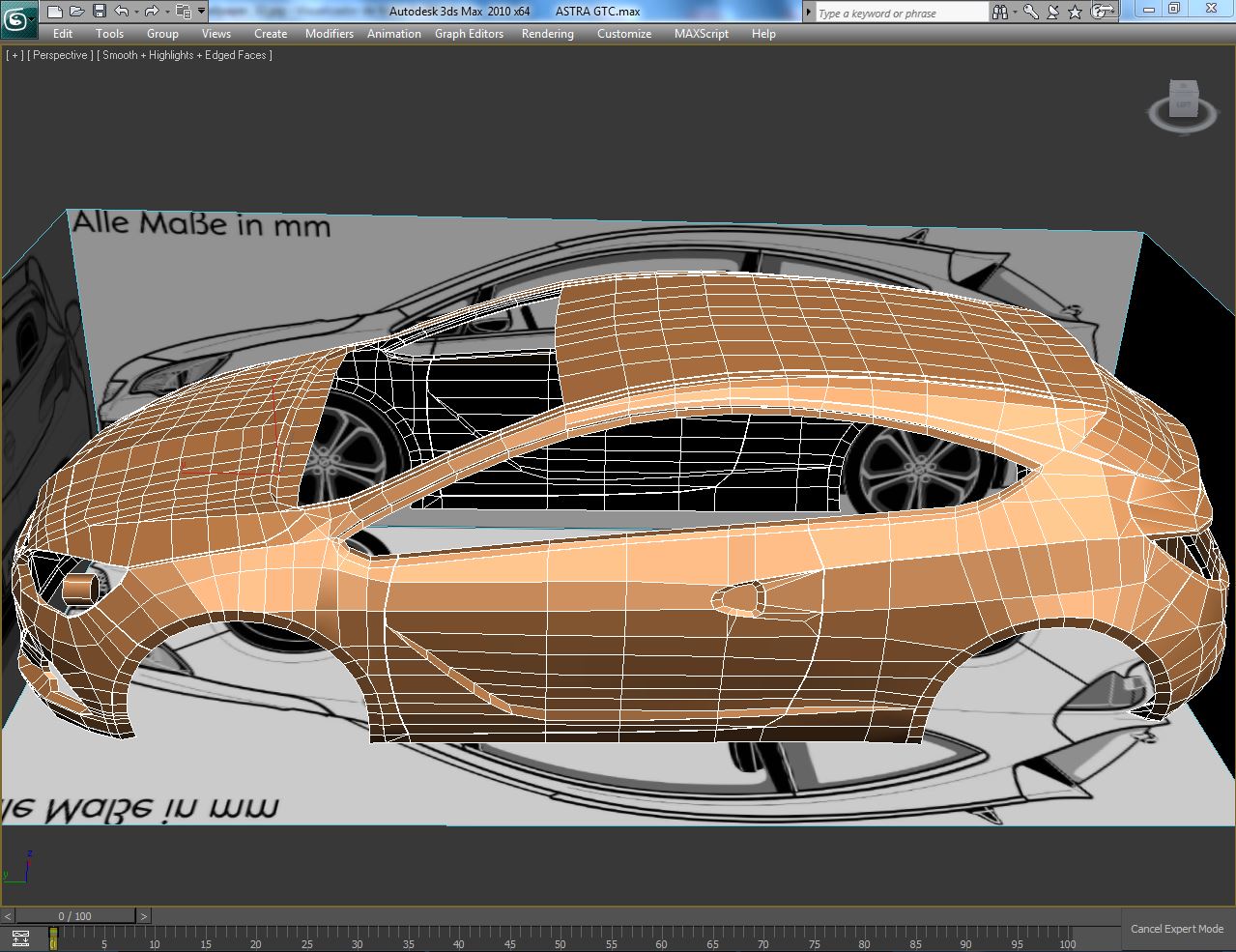Click the Cancel Expert Mode button
The width and height of the screenshot is (1236, 952).
pyautogui.click(x=1176, y=929)
